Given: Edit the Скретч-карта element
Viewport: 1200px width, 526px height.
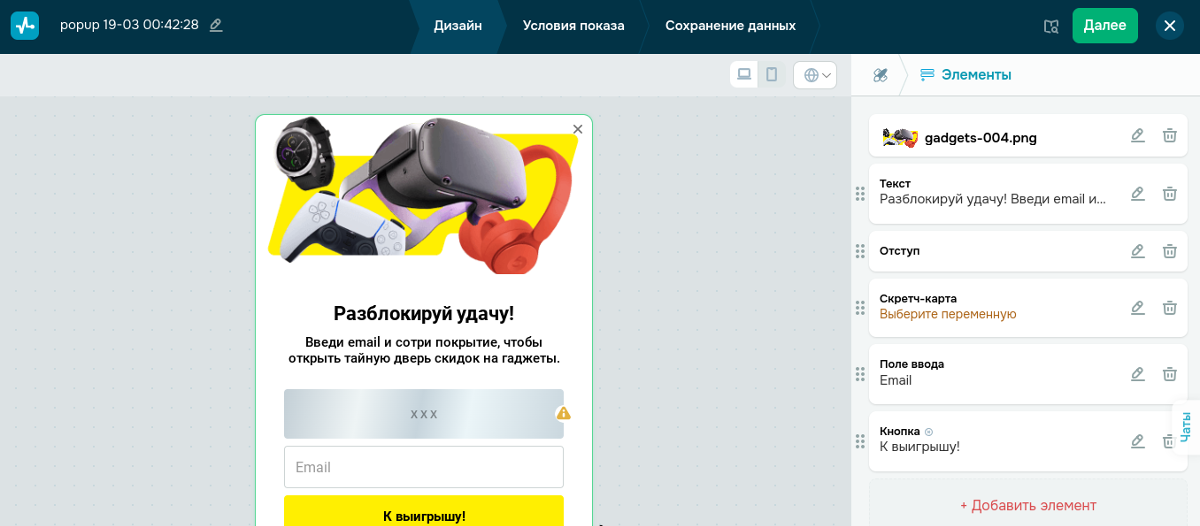Looking at the screenshot, I should coord(1137,308).
